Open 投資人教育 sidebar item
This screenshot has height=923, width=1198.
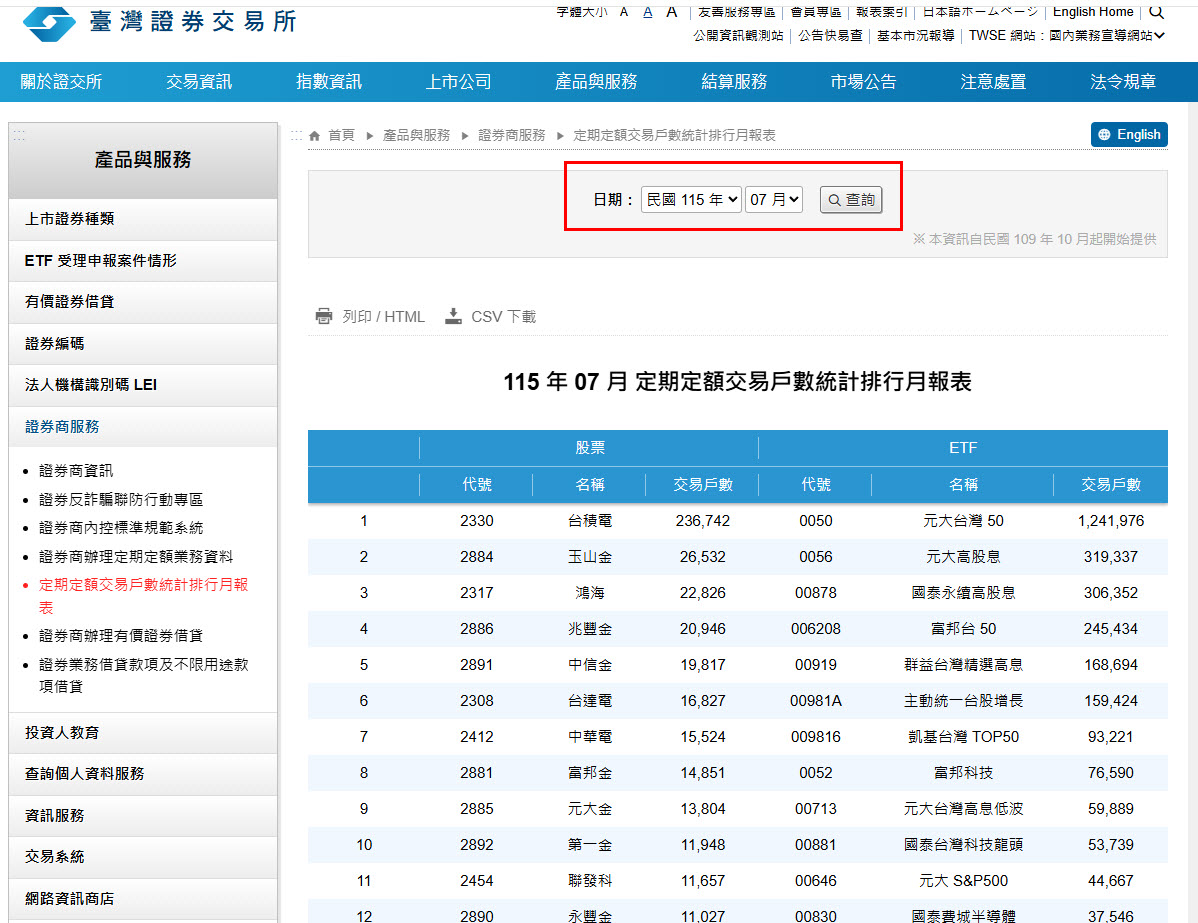(x=143, y=733)
